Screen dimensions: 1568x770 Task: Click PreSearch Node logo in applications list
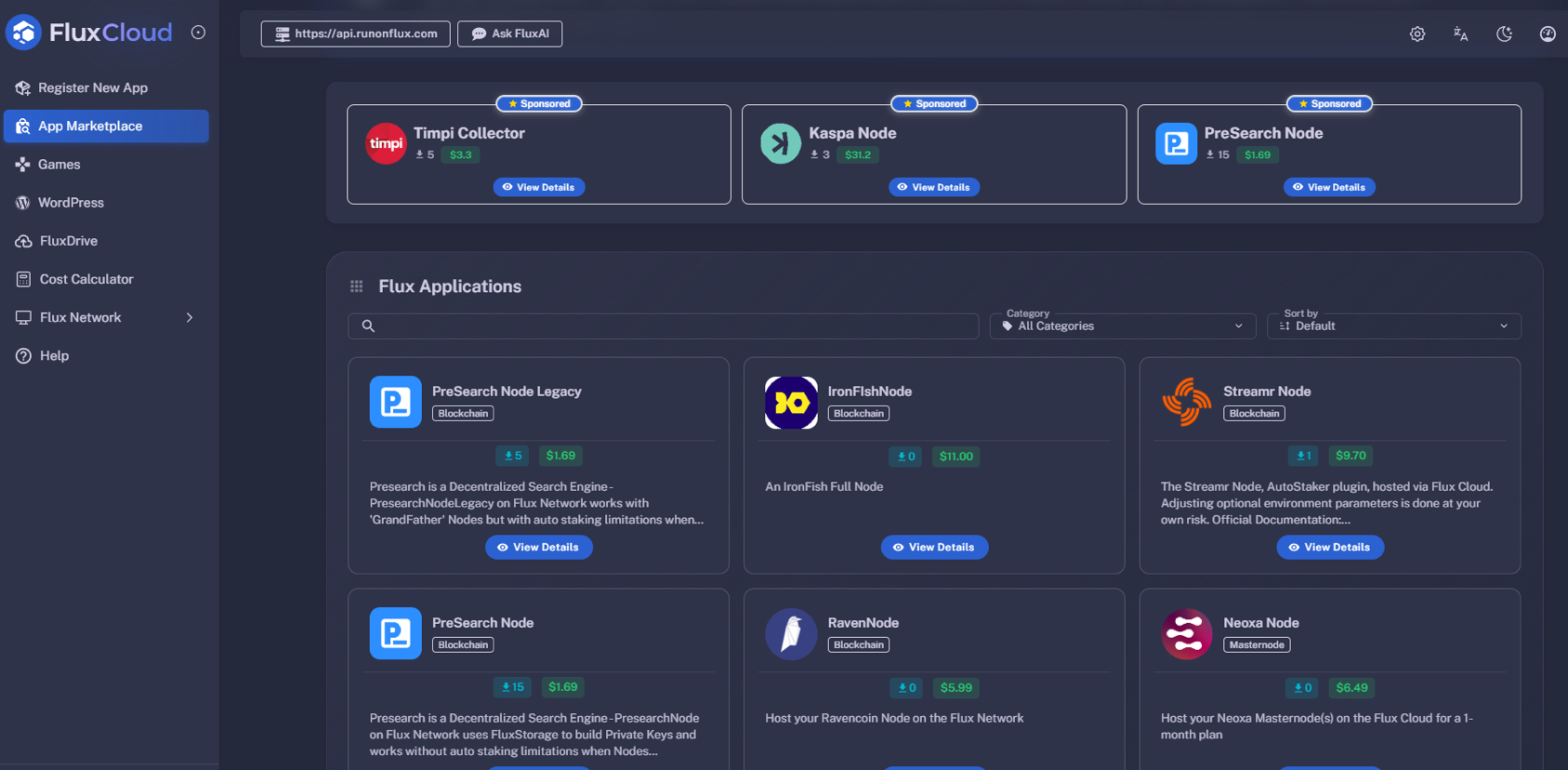click(x=395, y=633)
